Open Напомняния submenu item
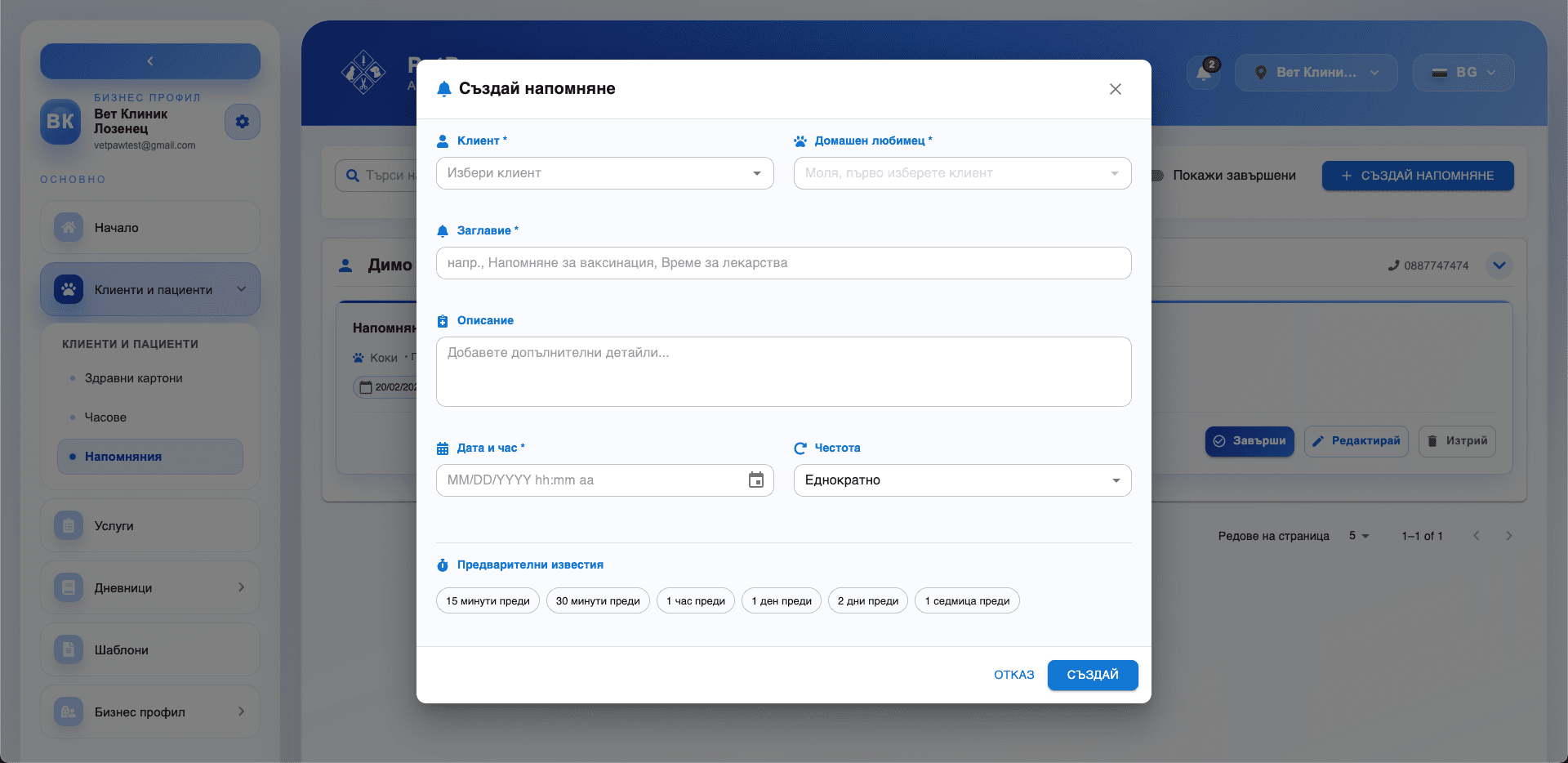The height and width of the screenshot is (763, 1568). pyautogui.click(x=150, y=457)
